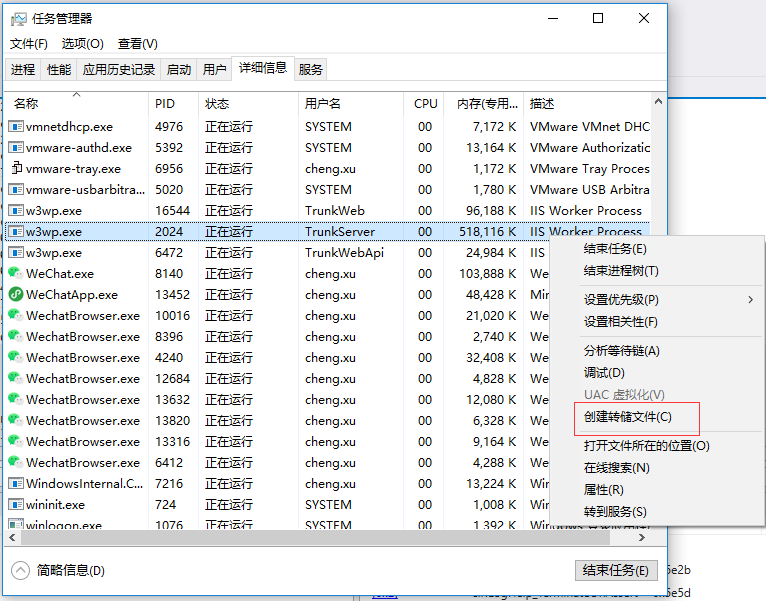Open the 查看(V) menu
This screenshot has width=766, height=601.
tap(138, 44)
